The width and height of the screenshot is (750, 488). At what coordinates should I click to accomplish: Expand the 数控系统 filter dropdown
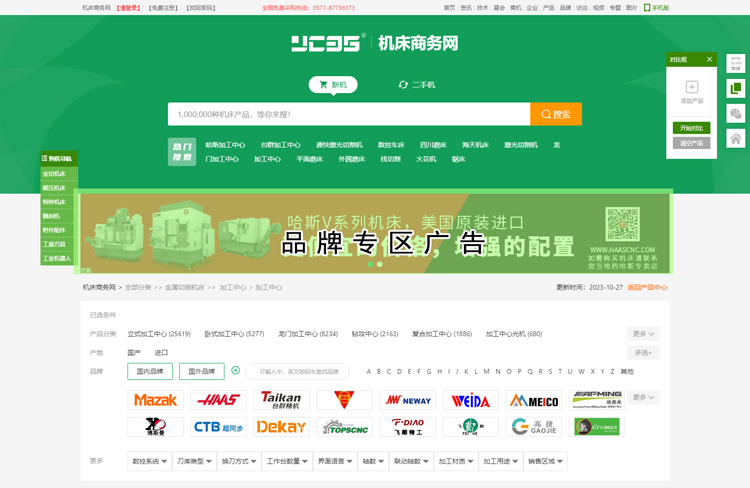pyautogui.click(x=149, y=462)
